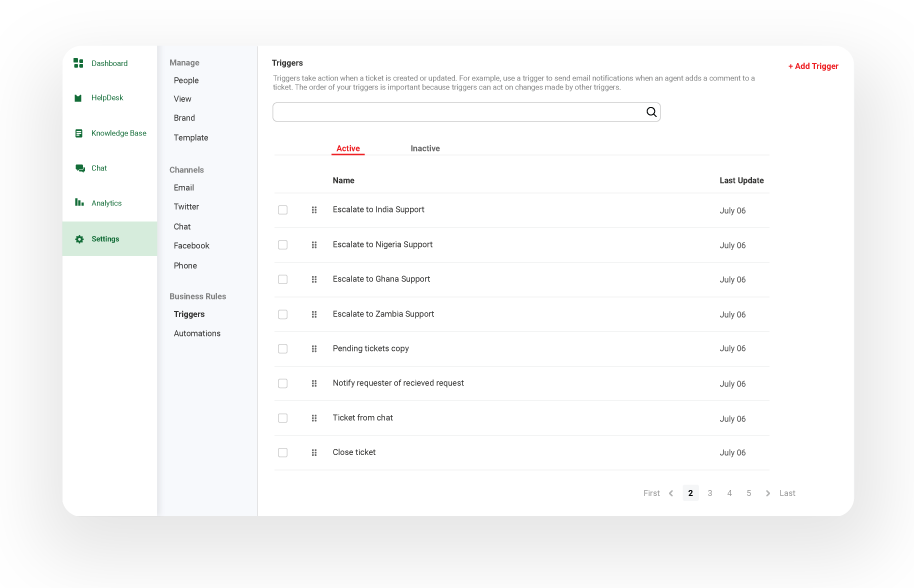Select the Active triggers tab
Screen dimensions: 914x588
click(x=348, y=148)
